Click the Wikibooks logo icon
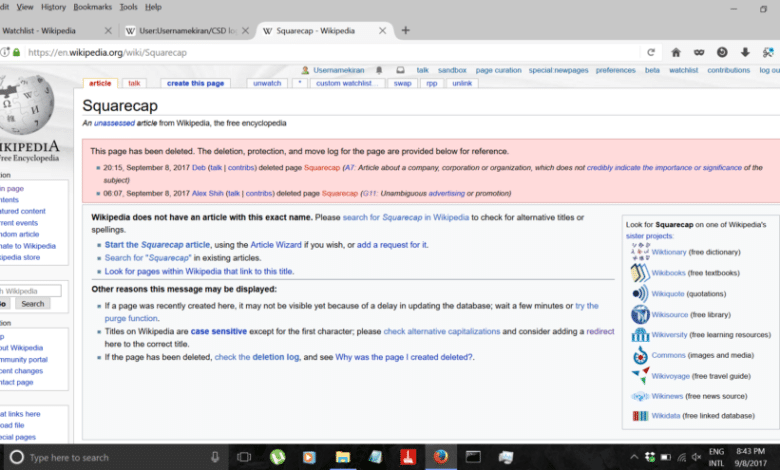 [x=640, y=273]
